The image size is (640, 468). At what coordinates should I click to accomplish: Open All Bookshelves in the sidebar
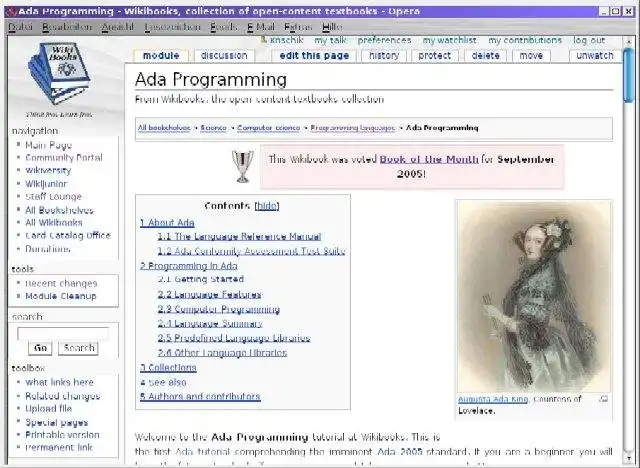pos(59,211)
